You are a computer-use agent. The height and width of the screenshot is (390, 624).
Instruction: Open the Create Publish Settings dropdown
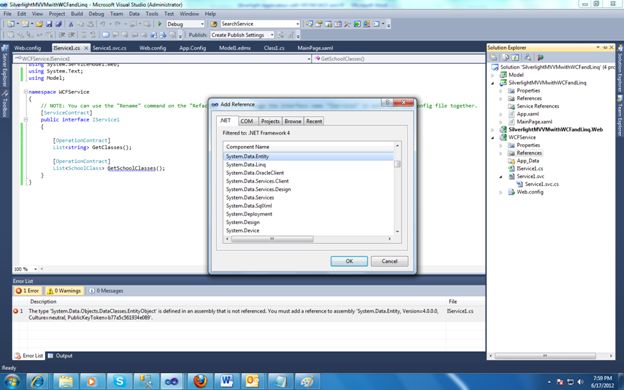coord(272,35)
